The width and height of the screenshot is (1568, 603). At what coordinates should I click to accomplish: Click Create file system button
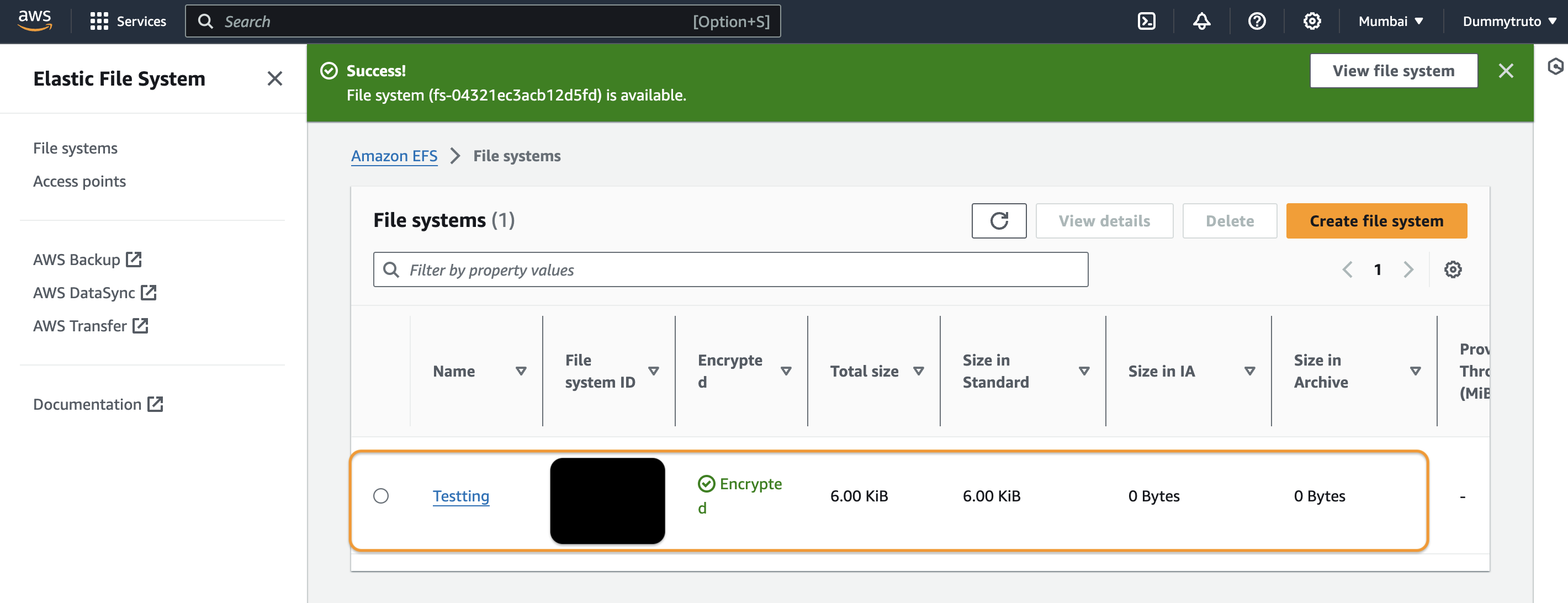[1376, 220]
